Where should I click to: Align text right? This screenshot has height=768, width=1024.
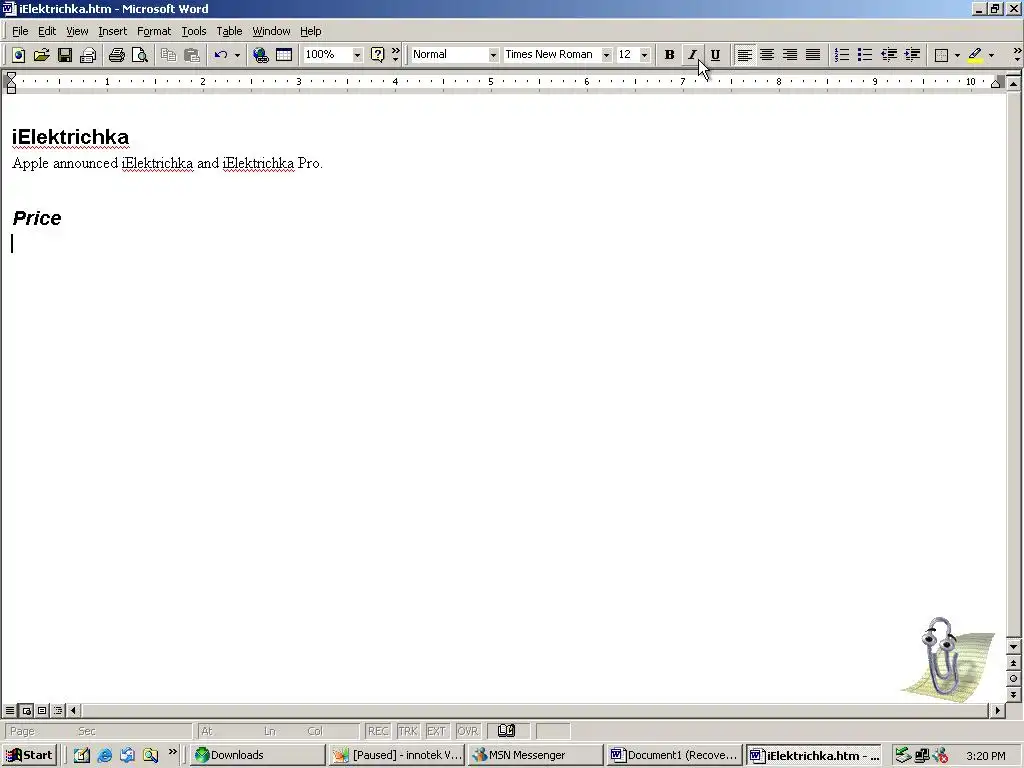tap(790, 55)
